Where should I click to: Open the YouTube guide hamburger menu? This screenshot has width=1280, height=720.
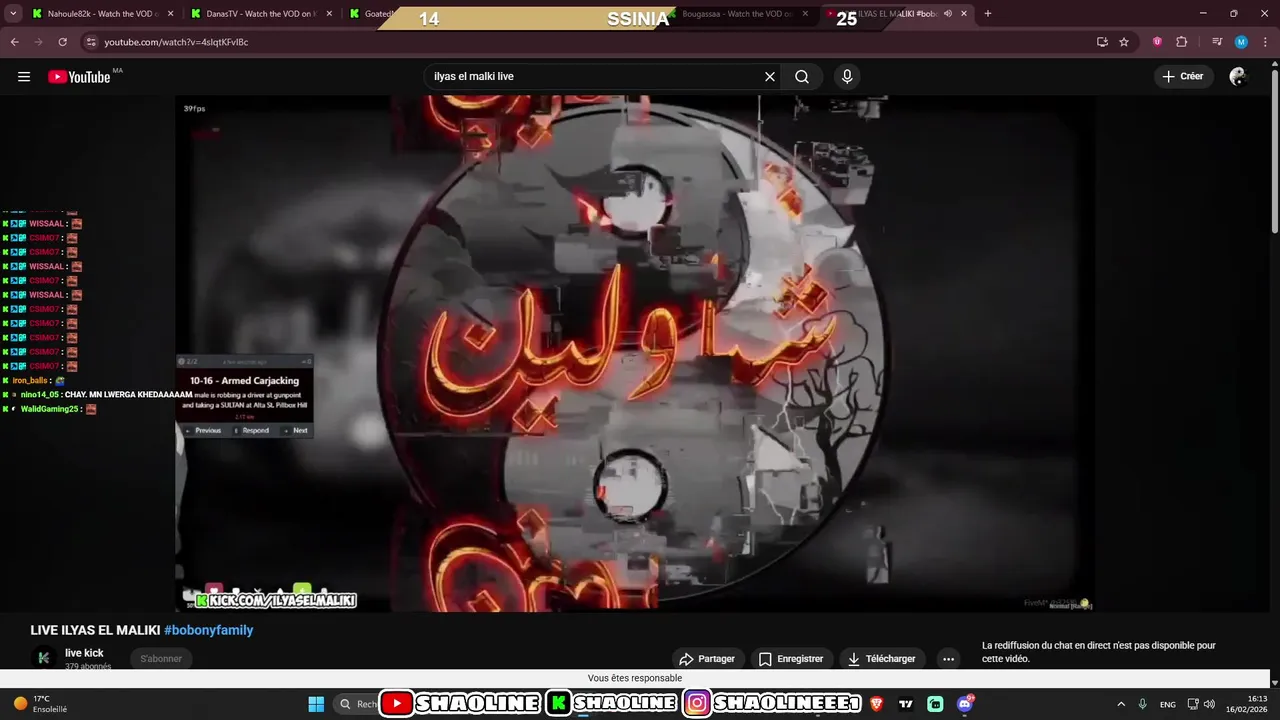coord(24,77)
